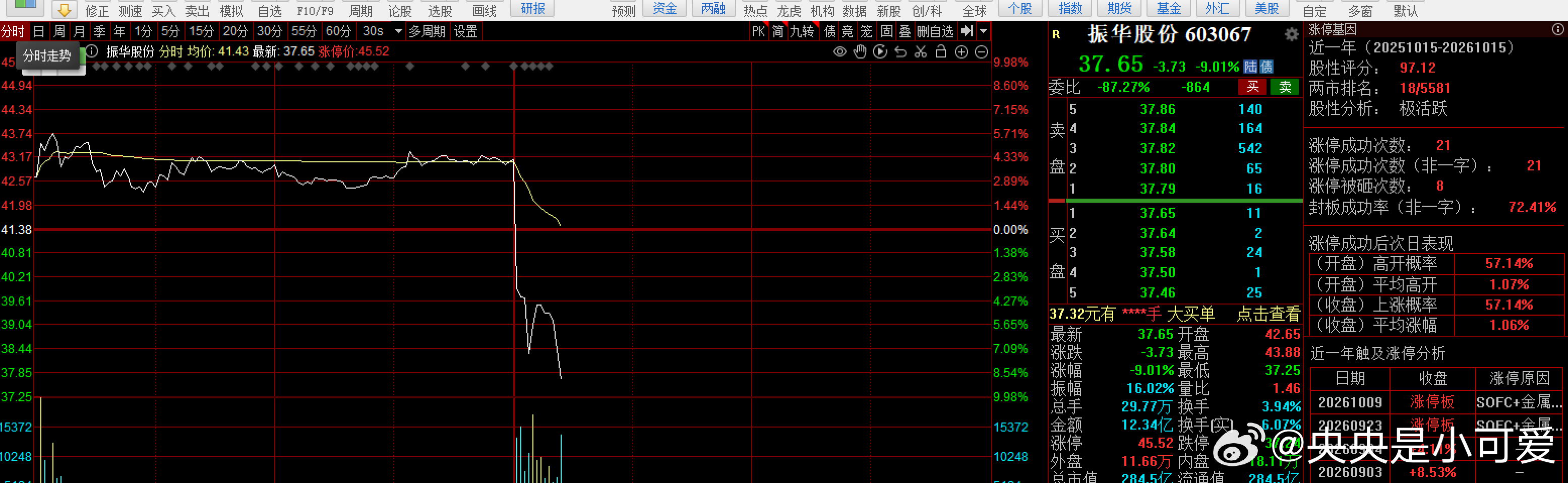Click the 研报 research report button
This screenshot has width=1568, height=483.
[532, 9]
